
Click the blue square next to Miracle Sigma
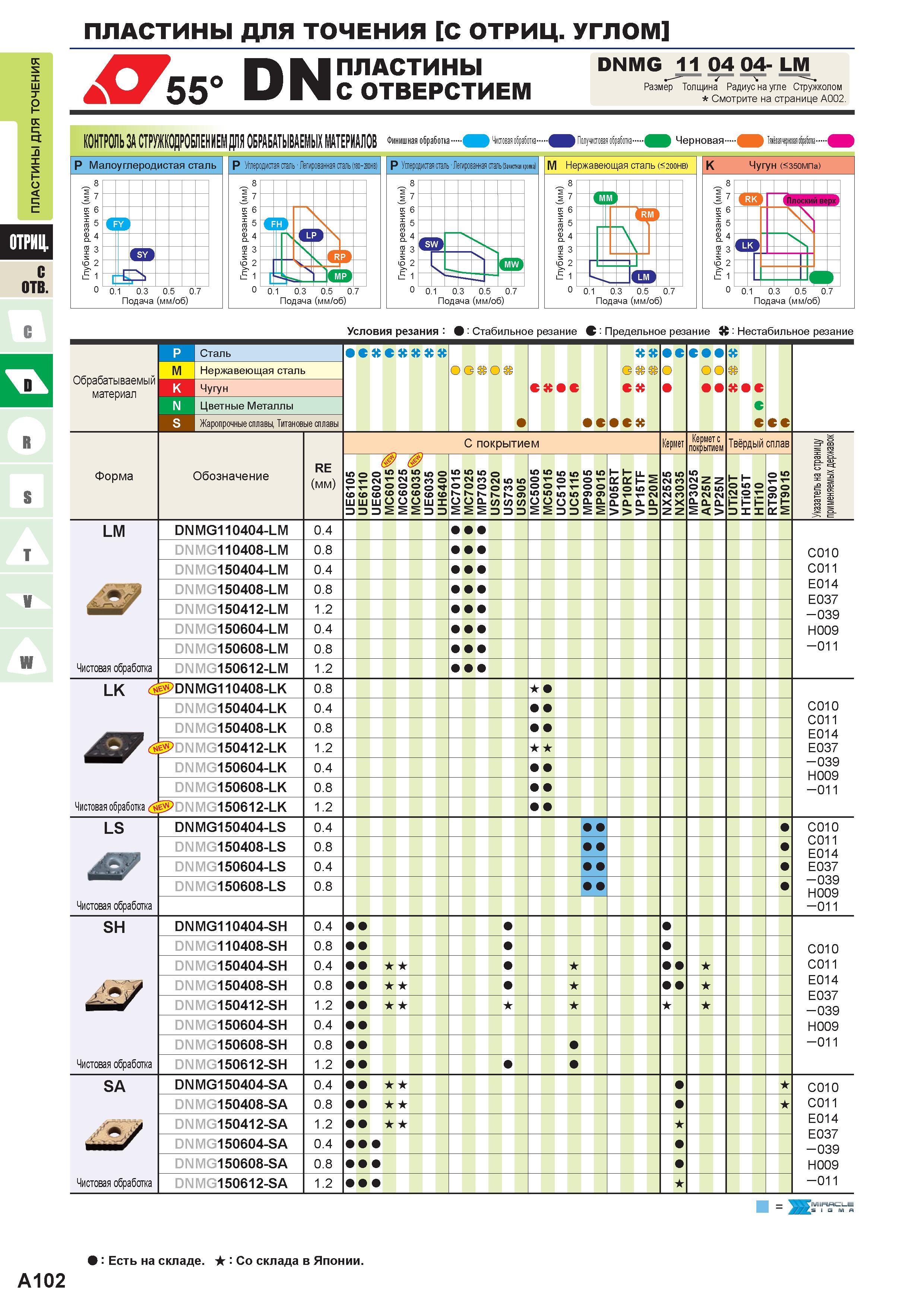coord(762,1207)
